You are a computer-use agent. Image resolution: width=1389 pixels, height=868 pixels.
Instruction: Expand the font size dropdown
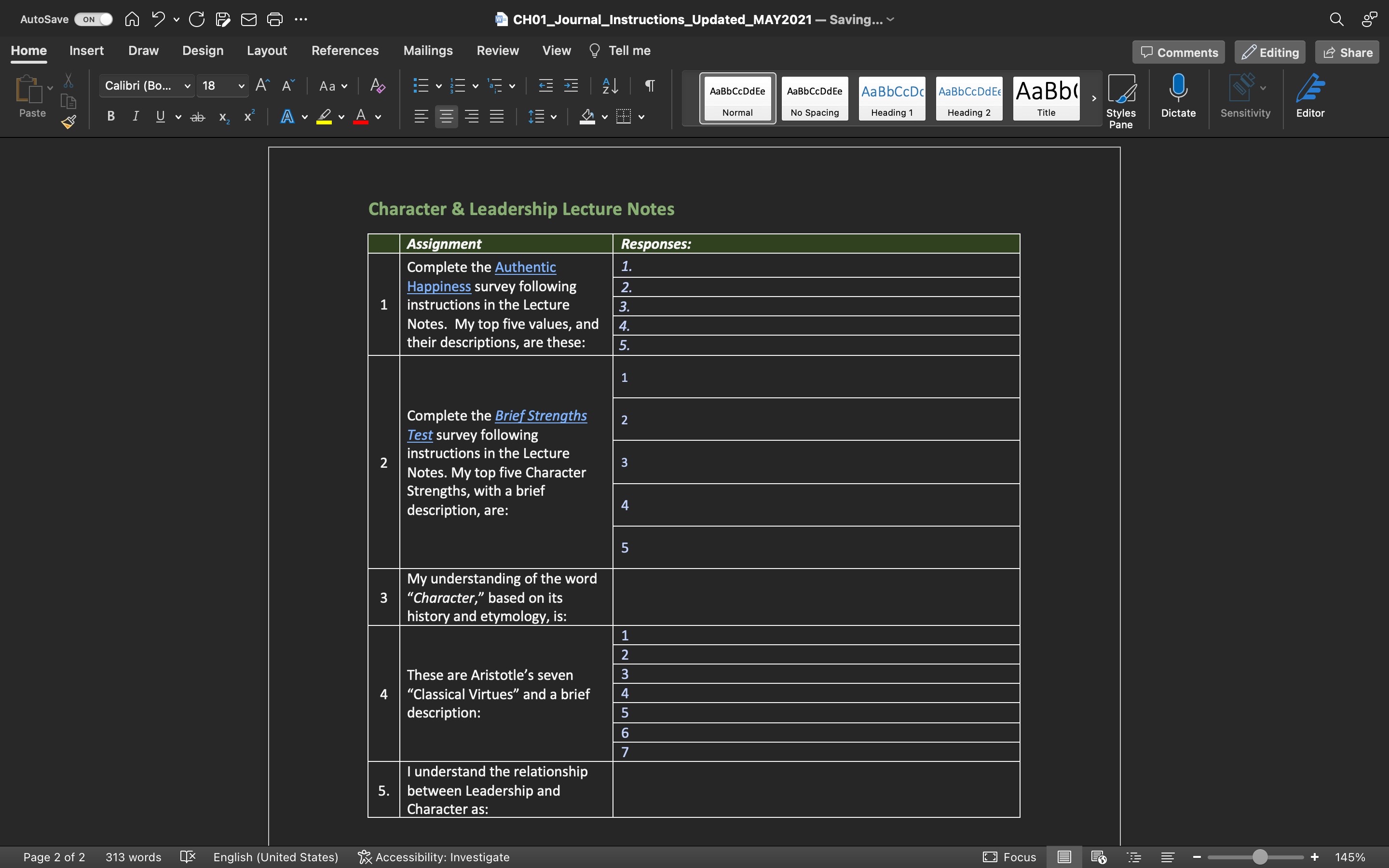click(x=241, y=86)
